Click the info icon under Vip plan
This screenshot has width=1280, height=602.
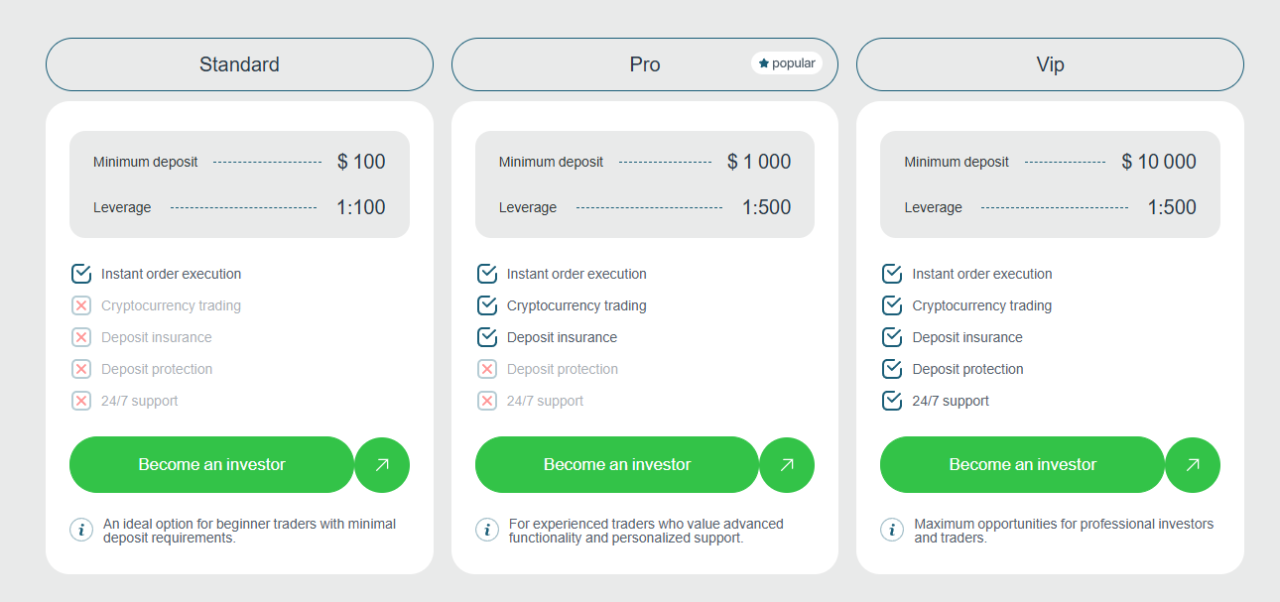click(892, 530)
